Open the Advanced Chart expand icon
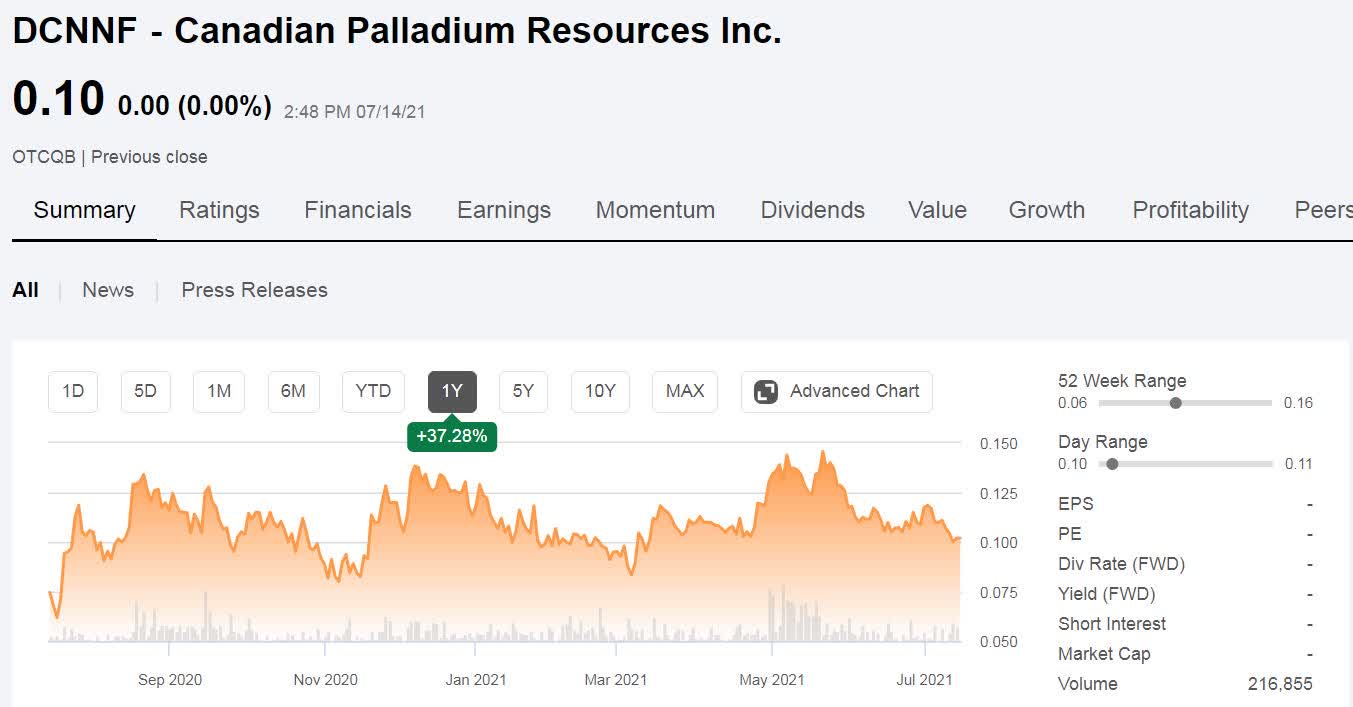1353x707 pixels. pyautogui.click(x=766, y=392)
